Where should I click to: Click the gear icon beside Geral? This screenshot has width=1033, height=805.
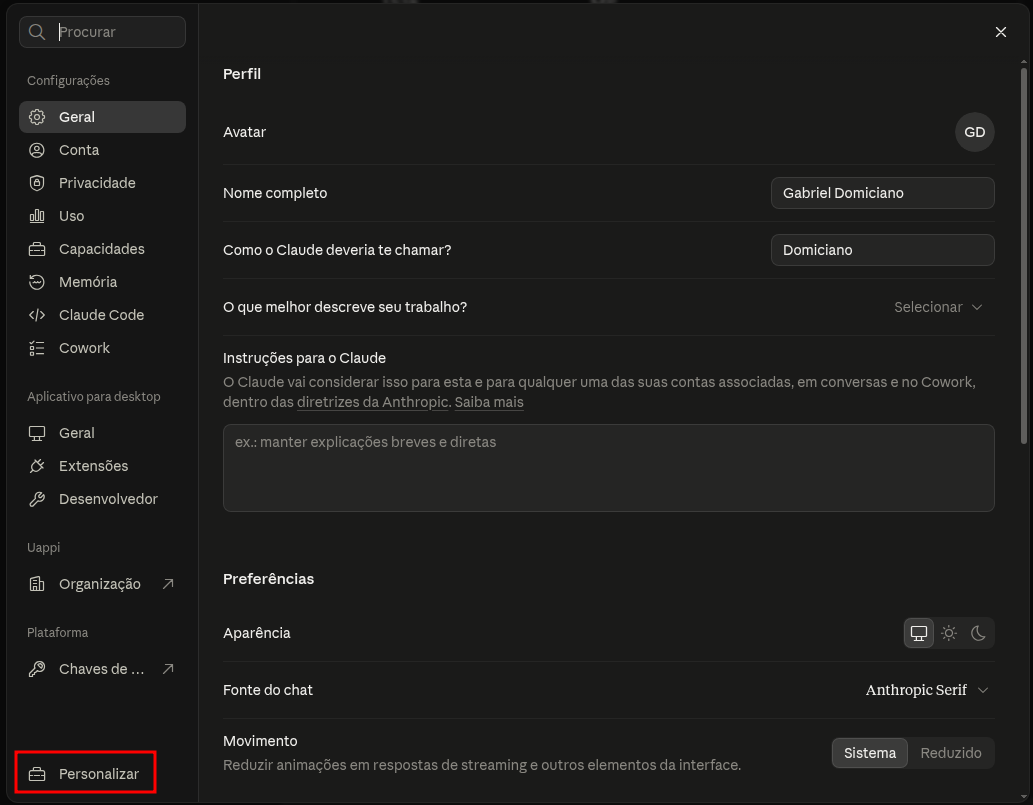click(x=37, y=117)
